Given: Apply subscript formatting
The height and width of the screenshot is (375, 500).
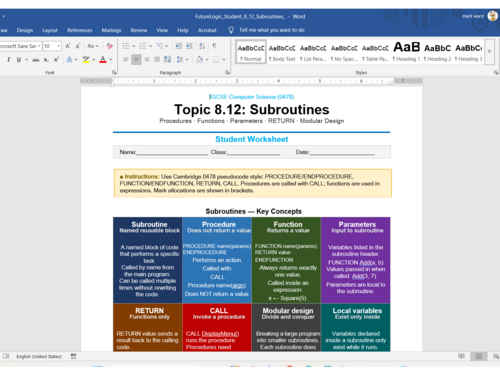Looking at the screenshot, I should click(x=46, y=60).
